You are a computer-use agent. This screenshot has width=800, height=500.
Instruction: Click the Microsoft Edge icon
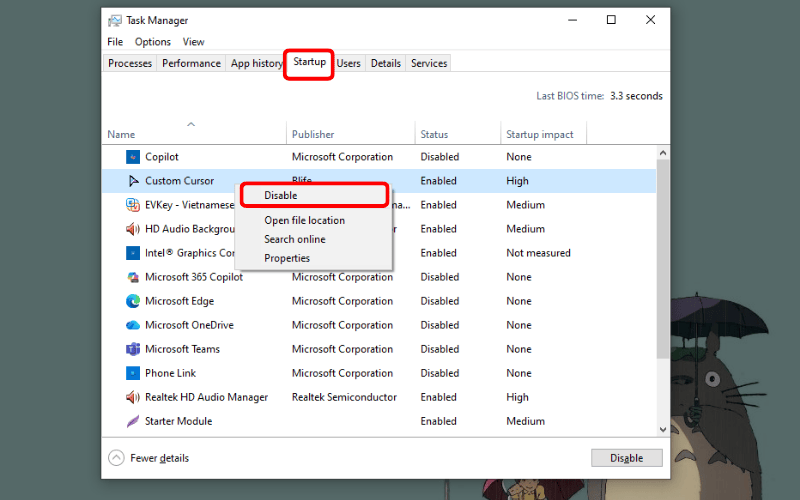[133, 301]
